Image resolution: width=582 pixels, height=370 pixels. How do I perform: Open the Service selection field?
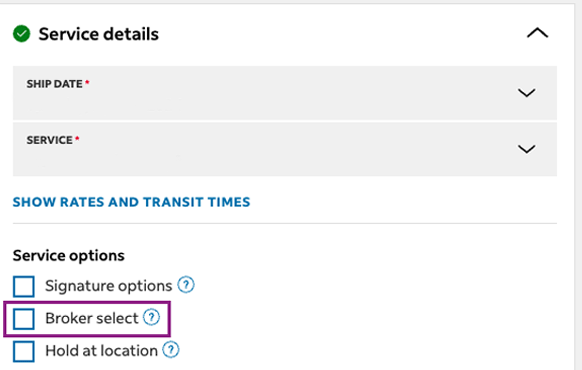pyautogui.click(x=285, y=149)
